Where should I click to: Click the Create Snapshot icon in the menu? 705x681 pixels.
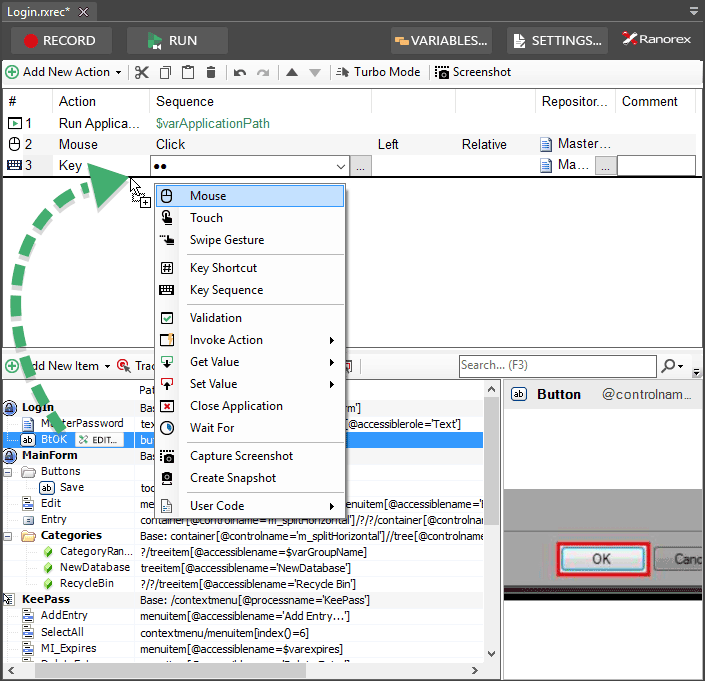click(x=167, y=478)
